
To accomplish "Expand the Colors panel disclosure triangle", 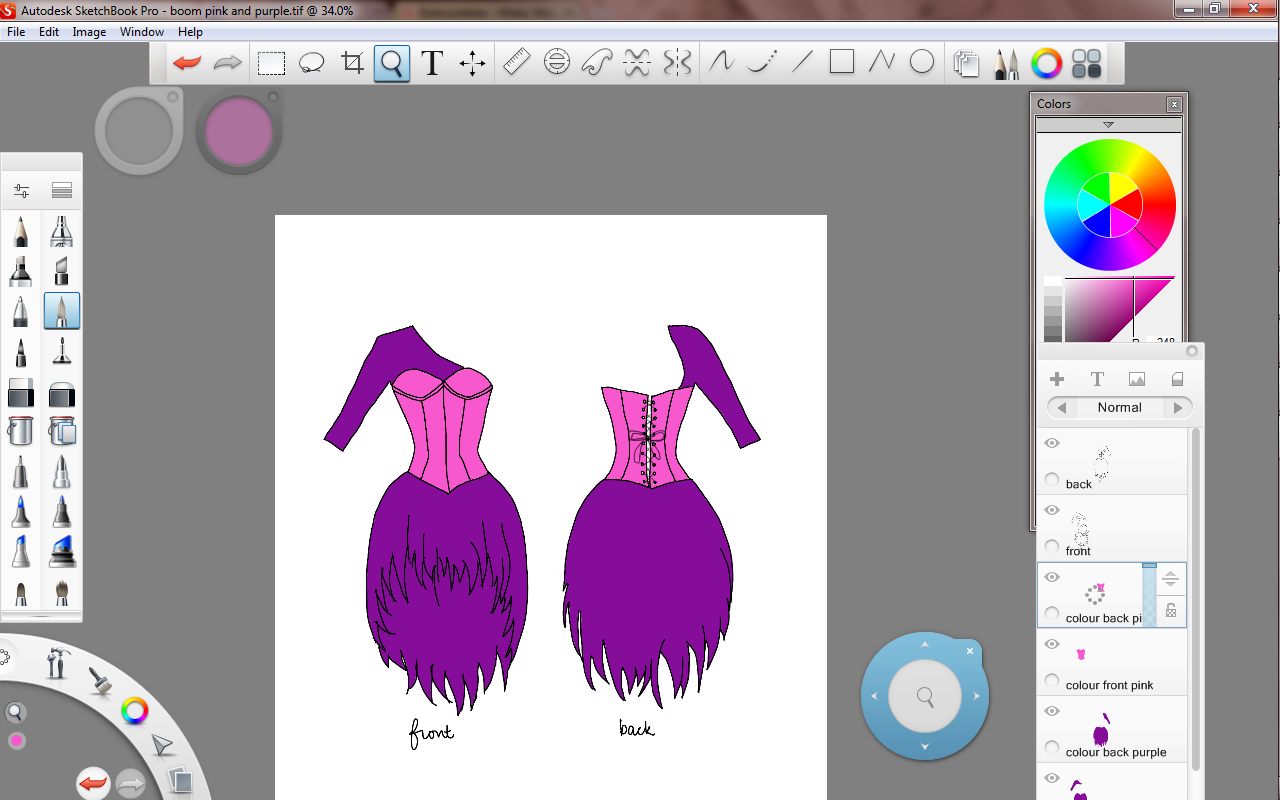I will (x=1108, y=125).
